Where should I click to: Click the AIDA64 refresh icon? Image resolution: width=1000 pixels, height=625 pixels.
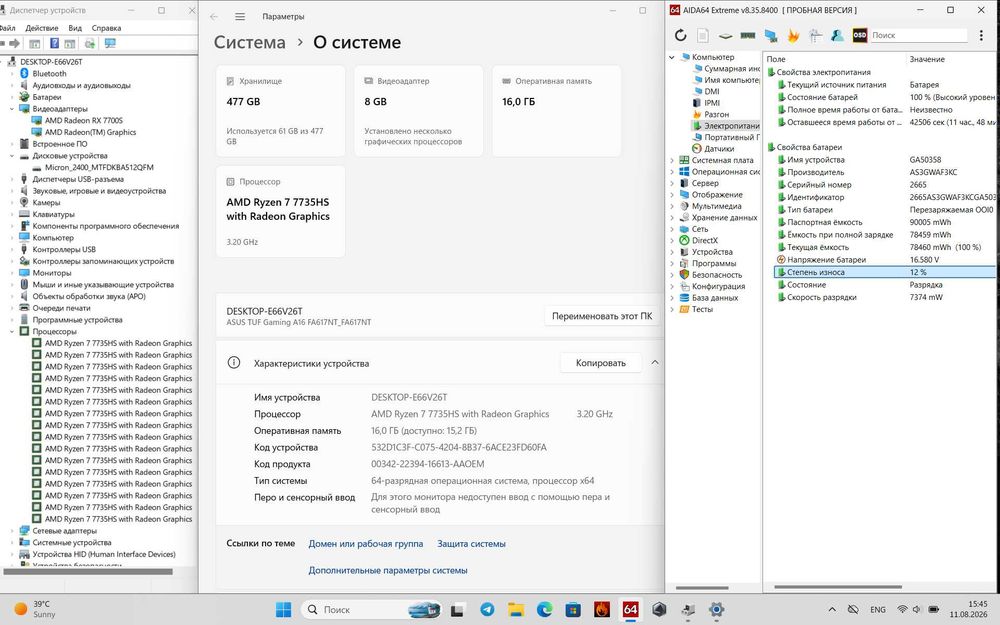point(680,36)
